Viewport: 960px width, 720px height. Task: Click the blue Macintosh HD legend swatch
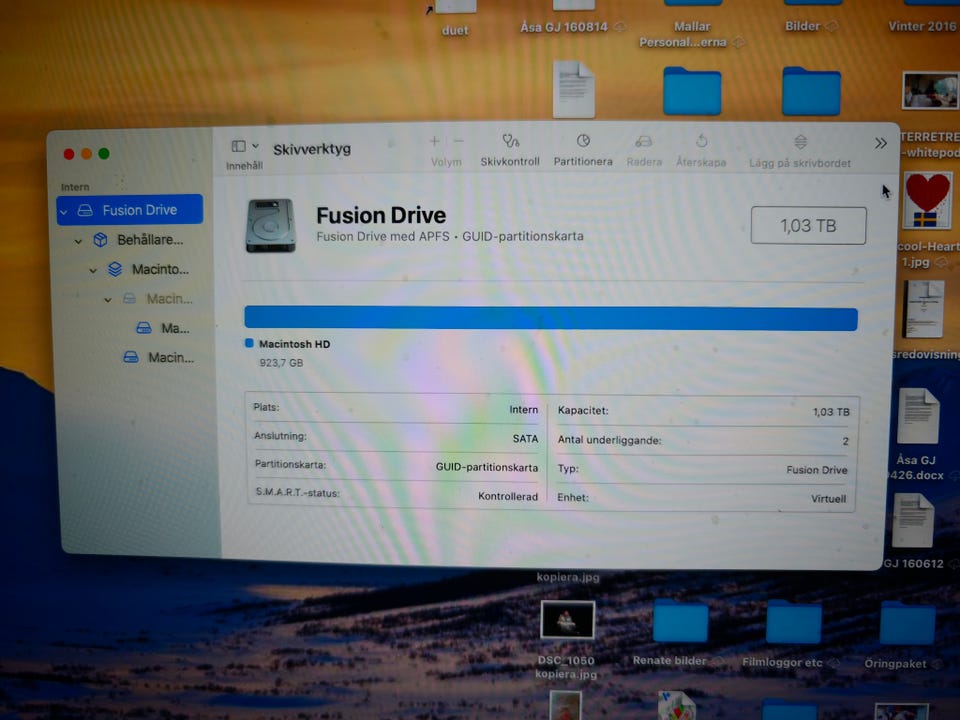(249, 343)
